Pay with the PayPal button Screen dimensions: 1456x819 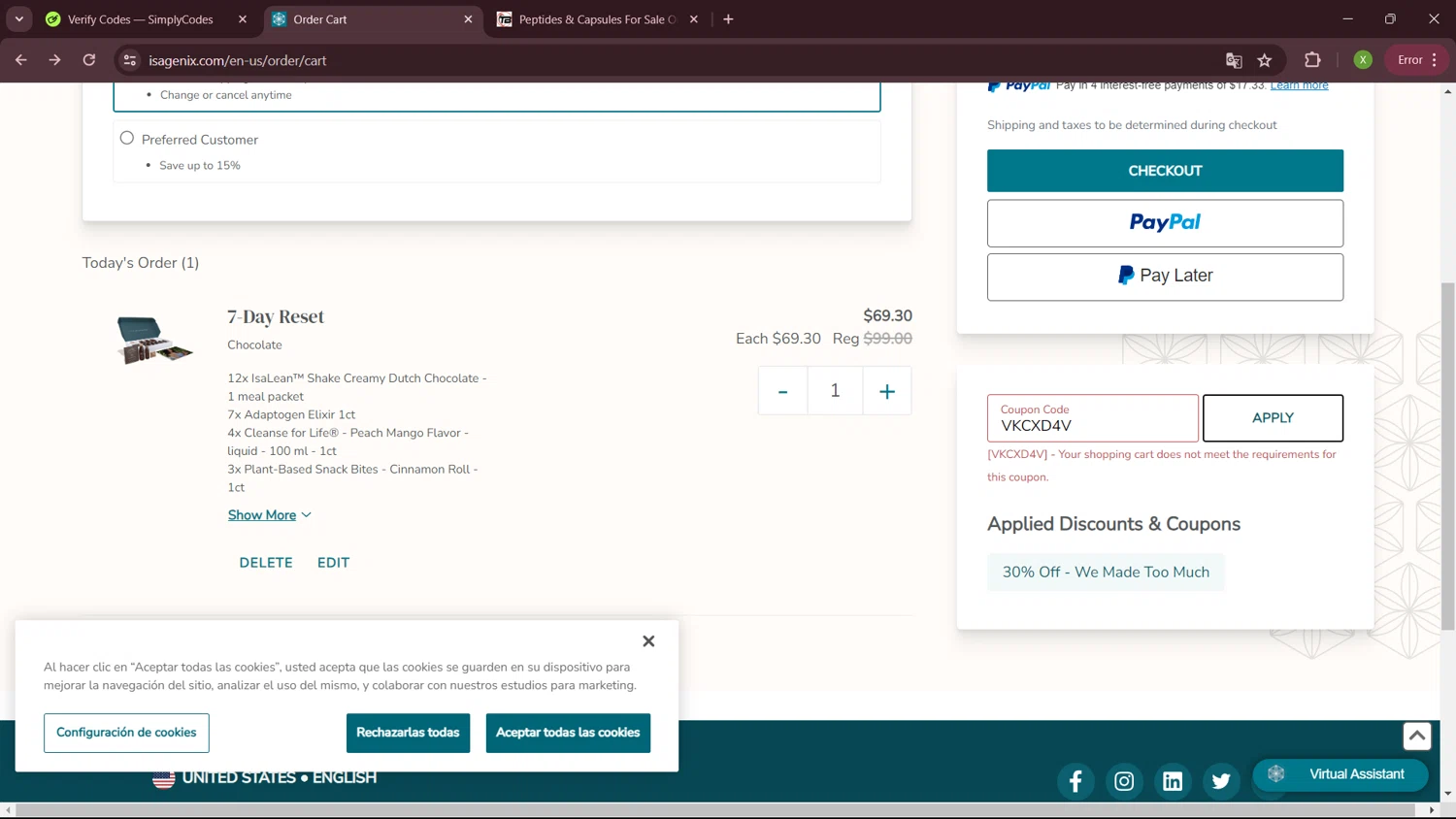tap(1165, 223)
